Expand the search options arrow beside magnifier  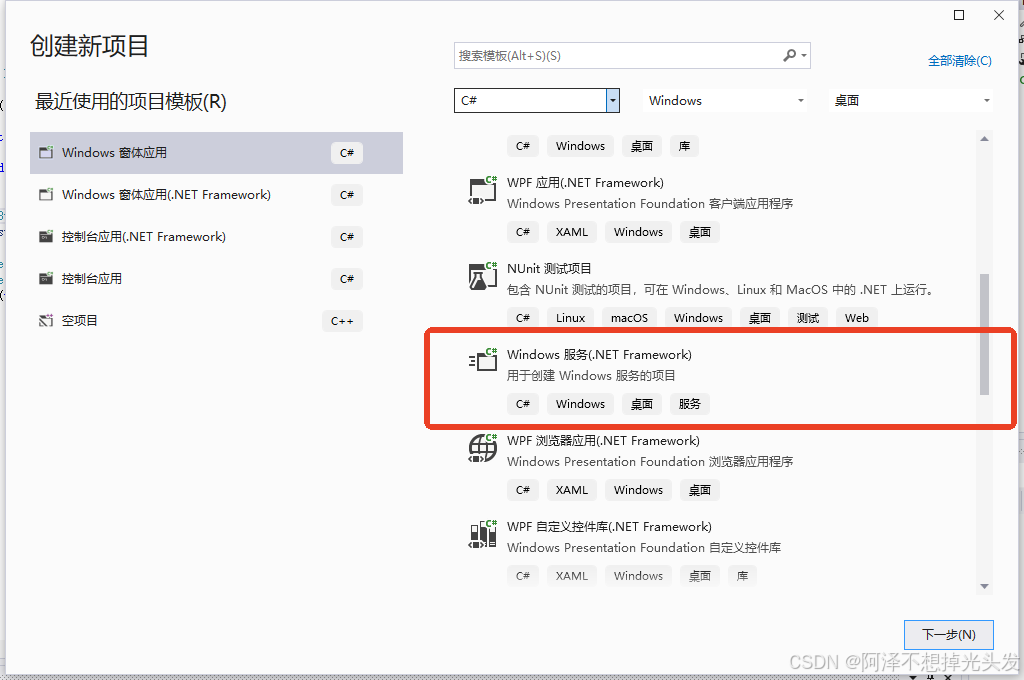coord(804,56)
